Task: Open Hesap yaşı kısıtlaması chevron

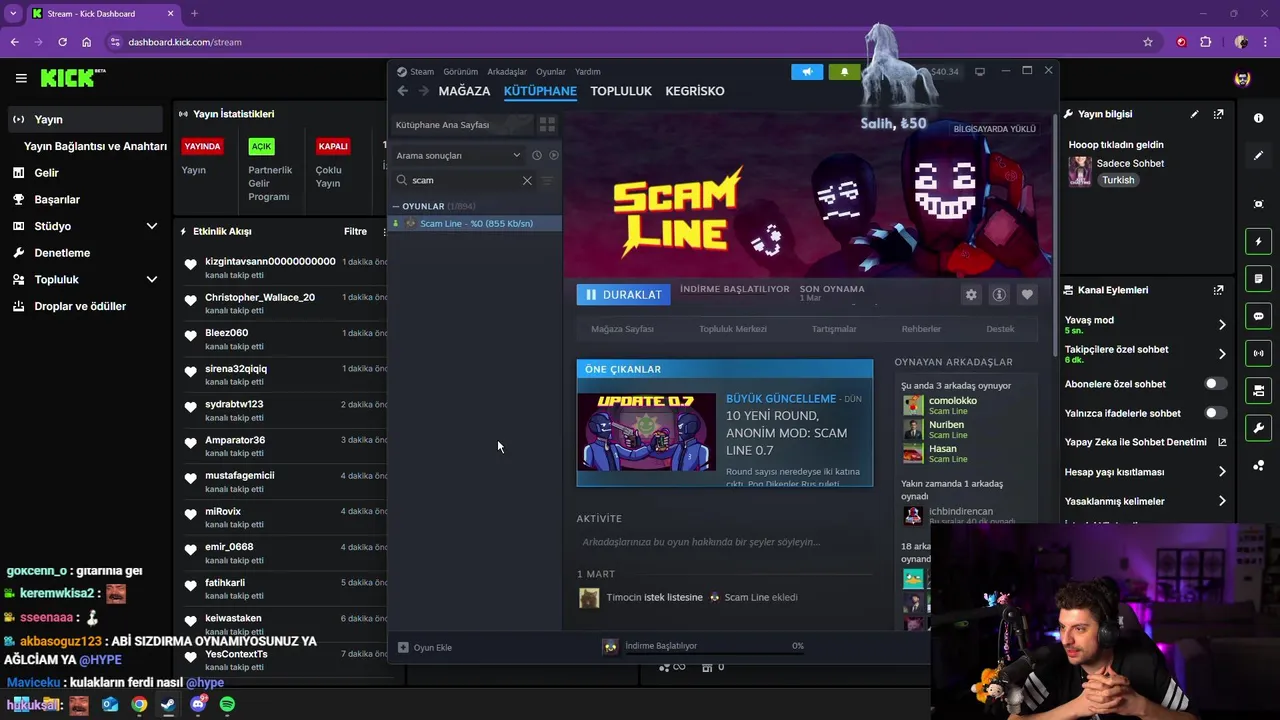Action: pyautogui.click(x=1222, y=472)
